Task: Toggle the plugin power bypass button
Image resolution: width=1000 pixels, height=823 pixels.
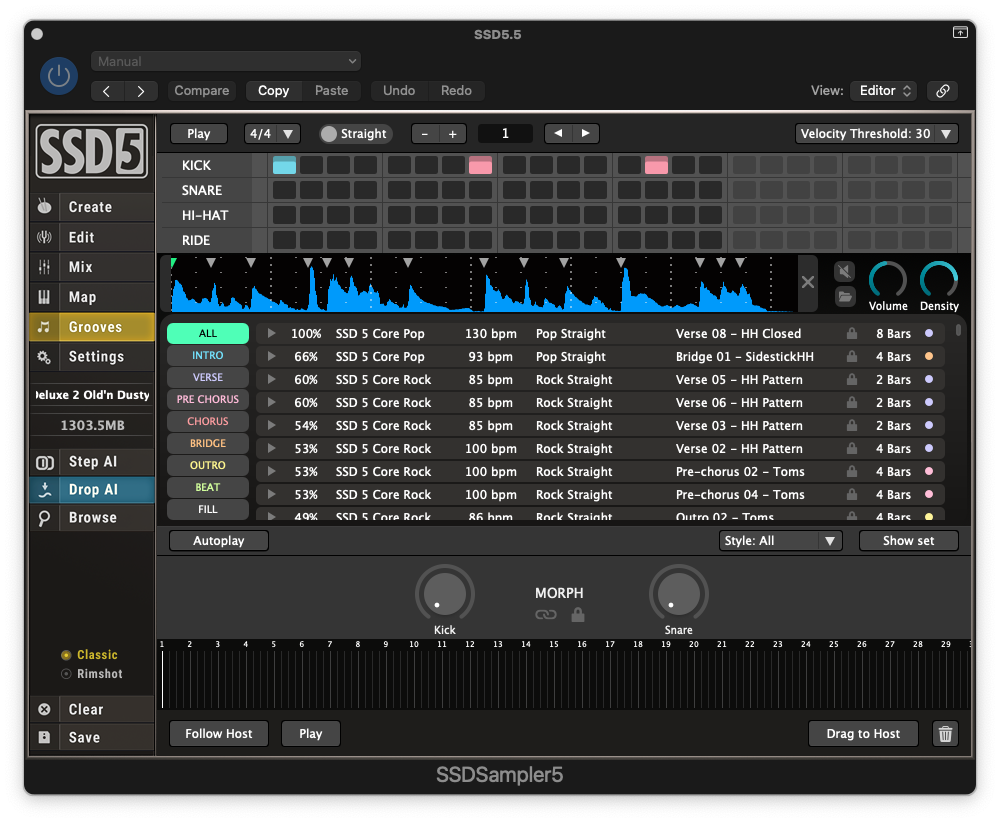Action: (59, 76)
